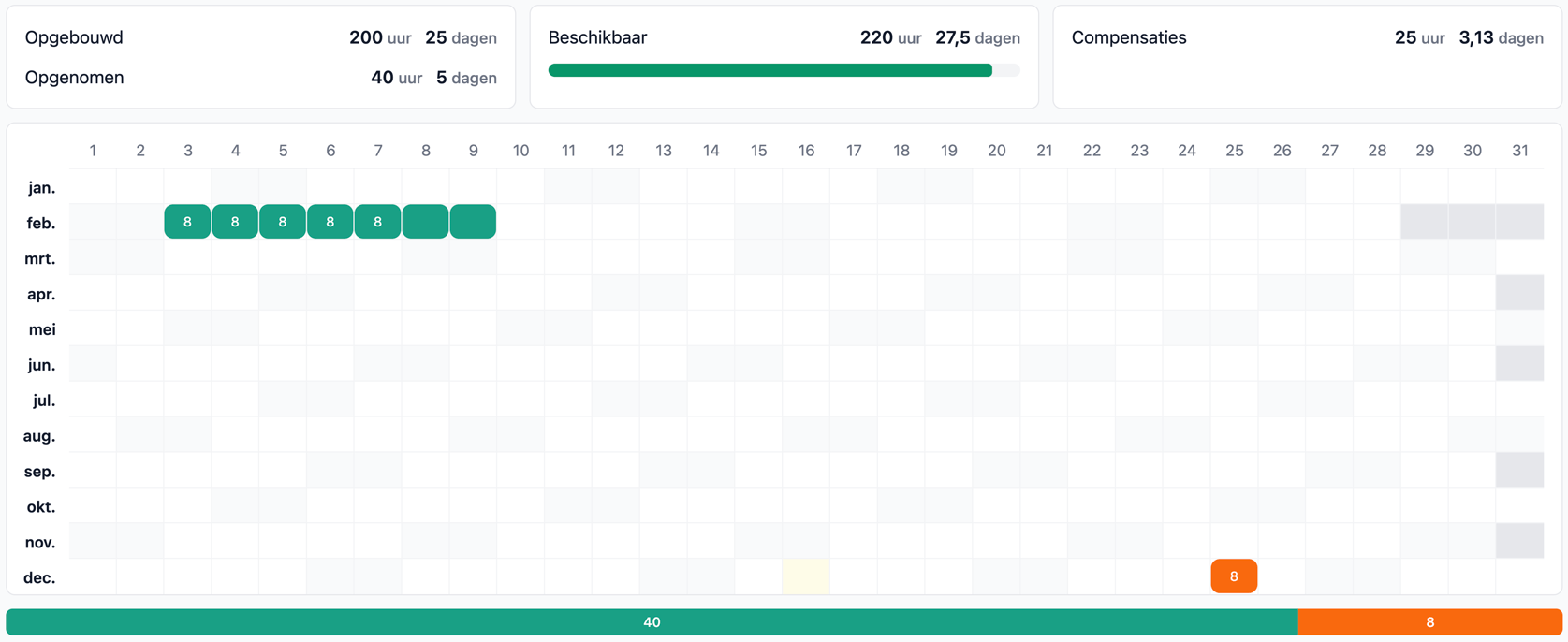Select the dec. month row label

point(39,577)
